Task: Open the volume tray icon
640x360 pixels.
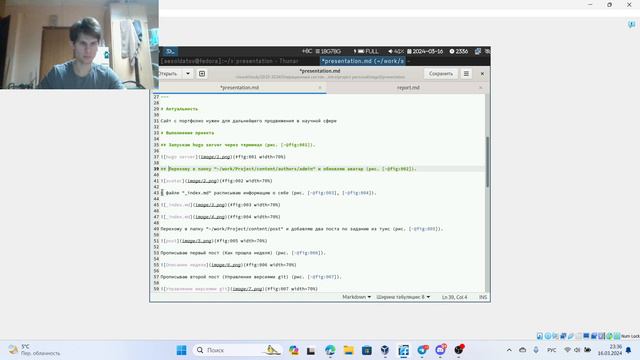Action: (x=577, y=350)
